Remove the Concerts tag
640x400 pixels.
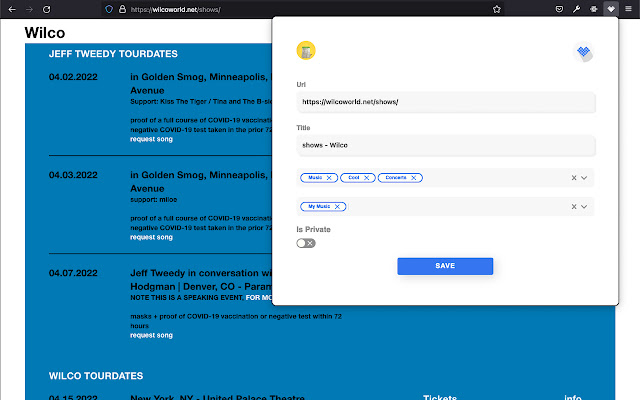coord(413,178)
